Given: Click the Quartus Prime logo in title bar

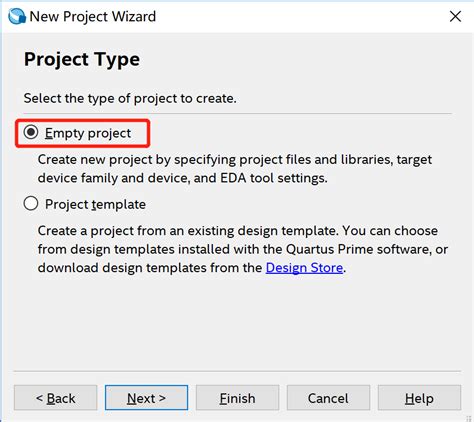Looking at the screenshot, I should [x=17, y=16].
